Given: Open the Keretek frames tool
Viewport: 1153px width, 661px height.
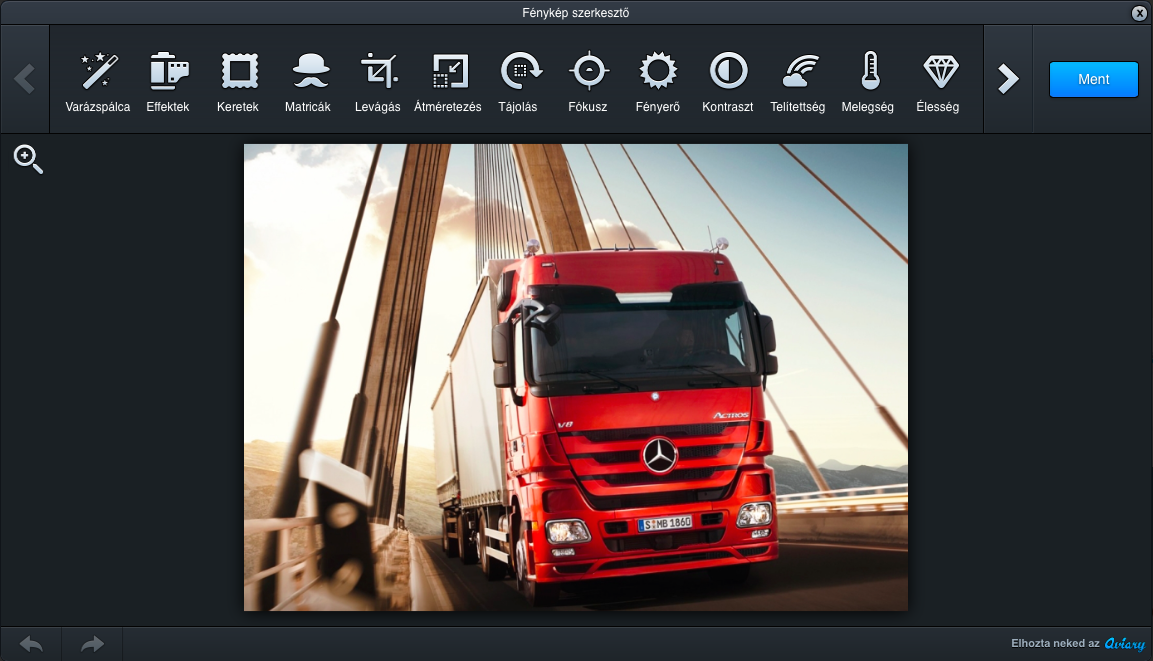Looking at the screenshot, I should (238, 82).
